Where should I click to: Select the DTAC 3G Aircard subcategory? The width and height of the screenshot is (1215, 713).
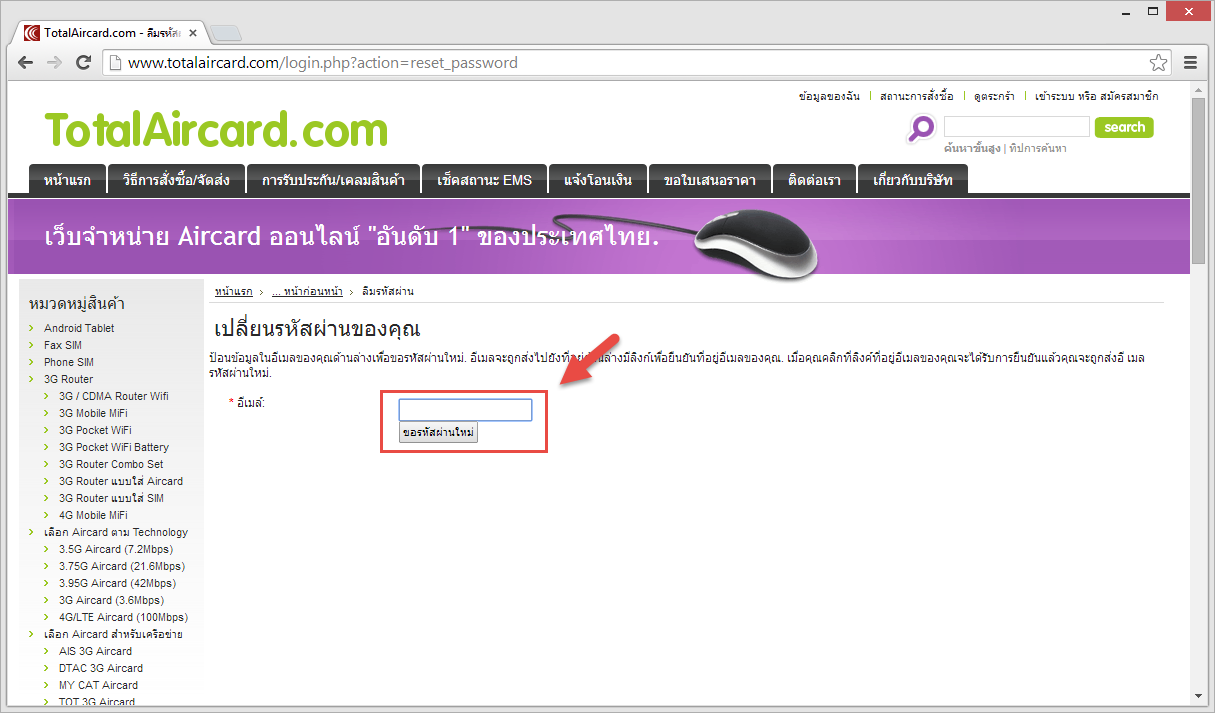point(101,668)
